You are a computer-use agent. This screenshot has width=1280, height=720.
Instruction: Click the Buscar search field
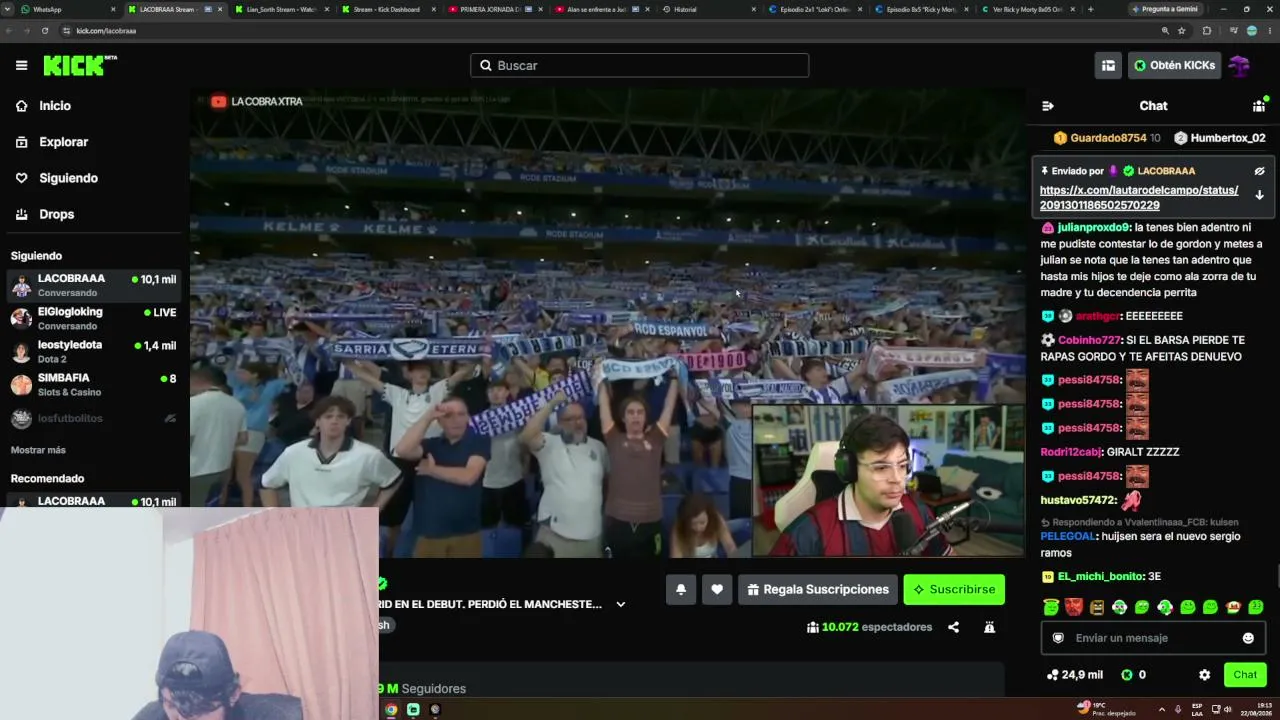(639, 65)
